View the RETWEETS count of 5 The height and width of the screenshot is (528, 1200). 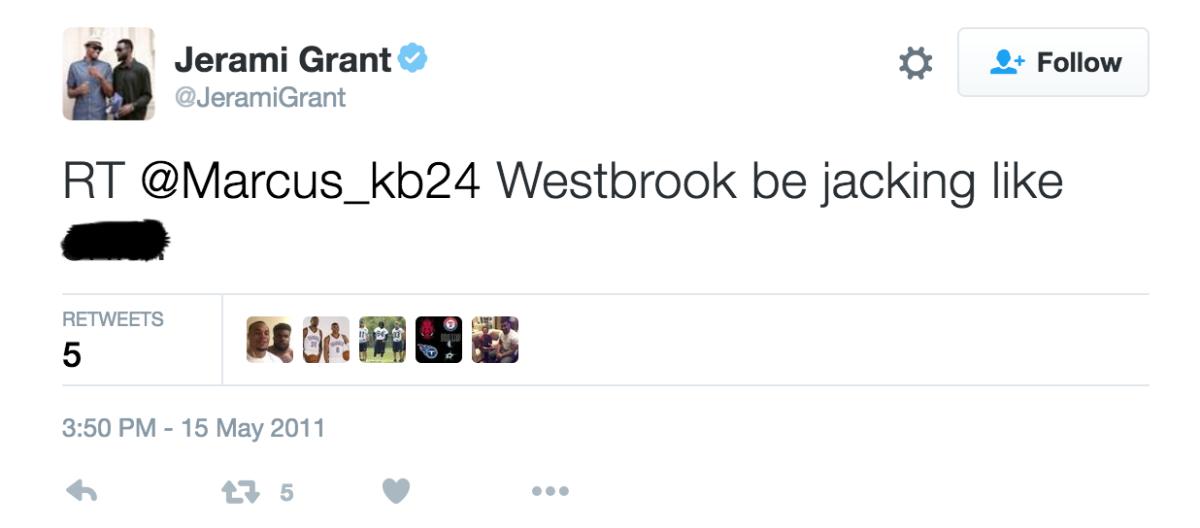click(x=112, y=340)
